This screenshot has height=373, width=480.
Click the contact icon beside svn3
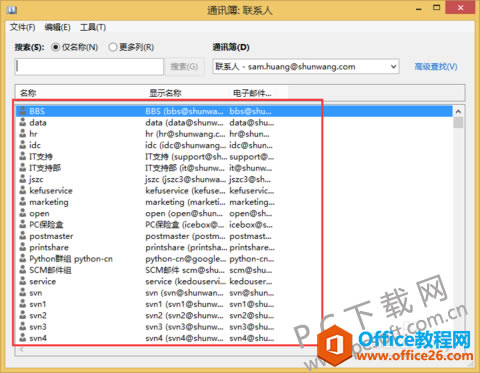22,326
